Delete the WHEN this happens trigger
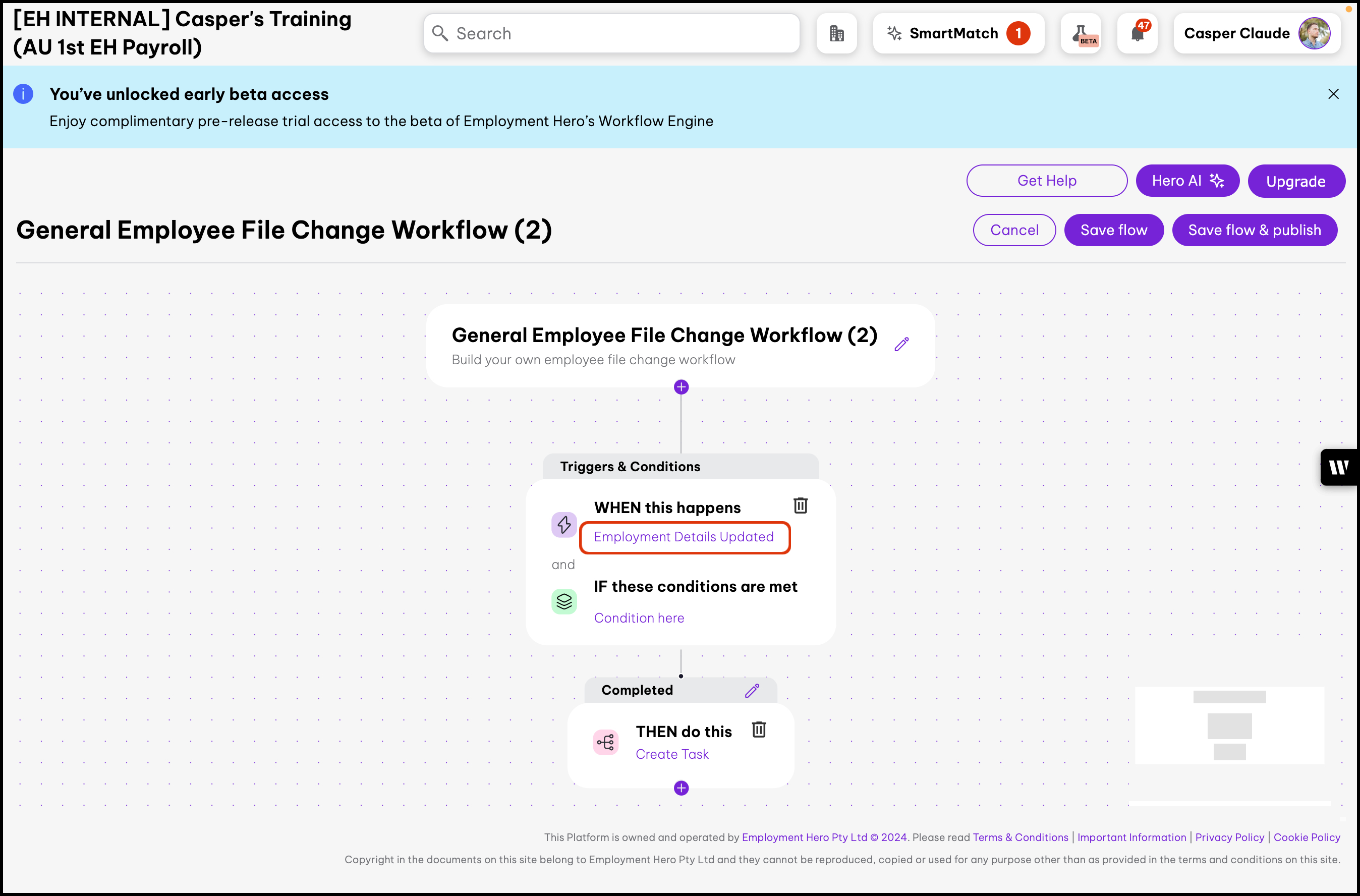The image size is (1360, 896). [800, 505]
